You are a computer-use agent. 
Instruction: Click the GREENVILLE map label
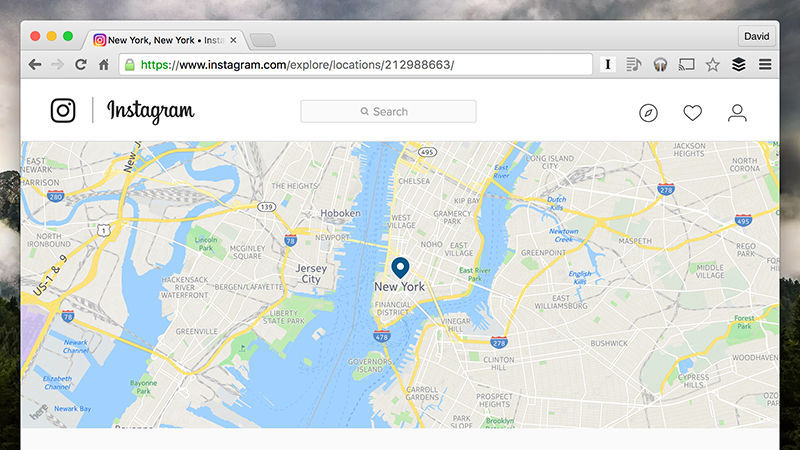tap(196, 331)
